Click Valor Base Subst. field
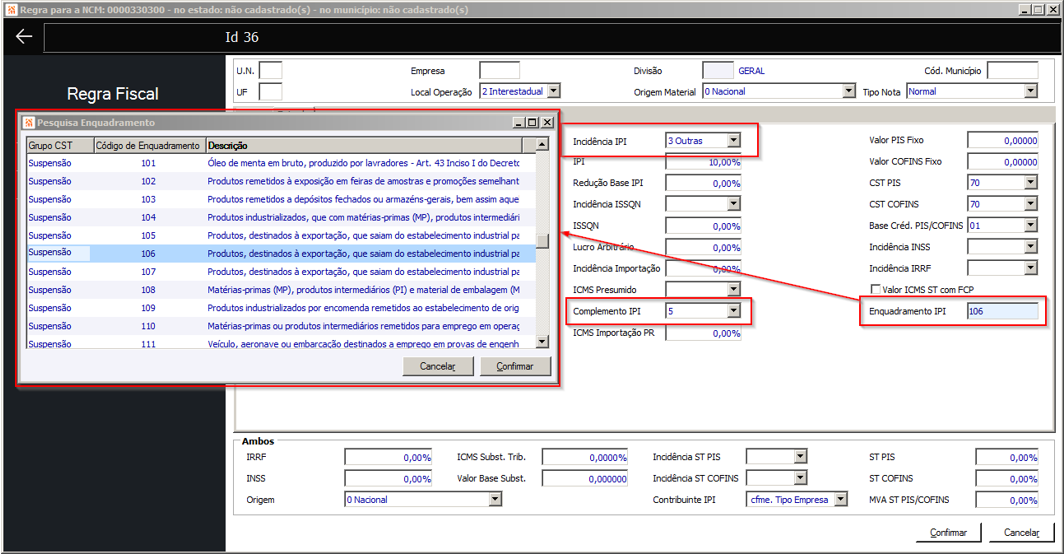This screenshot has width=1064, height=555. point(585,478)
